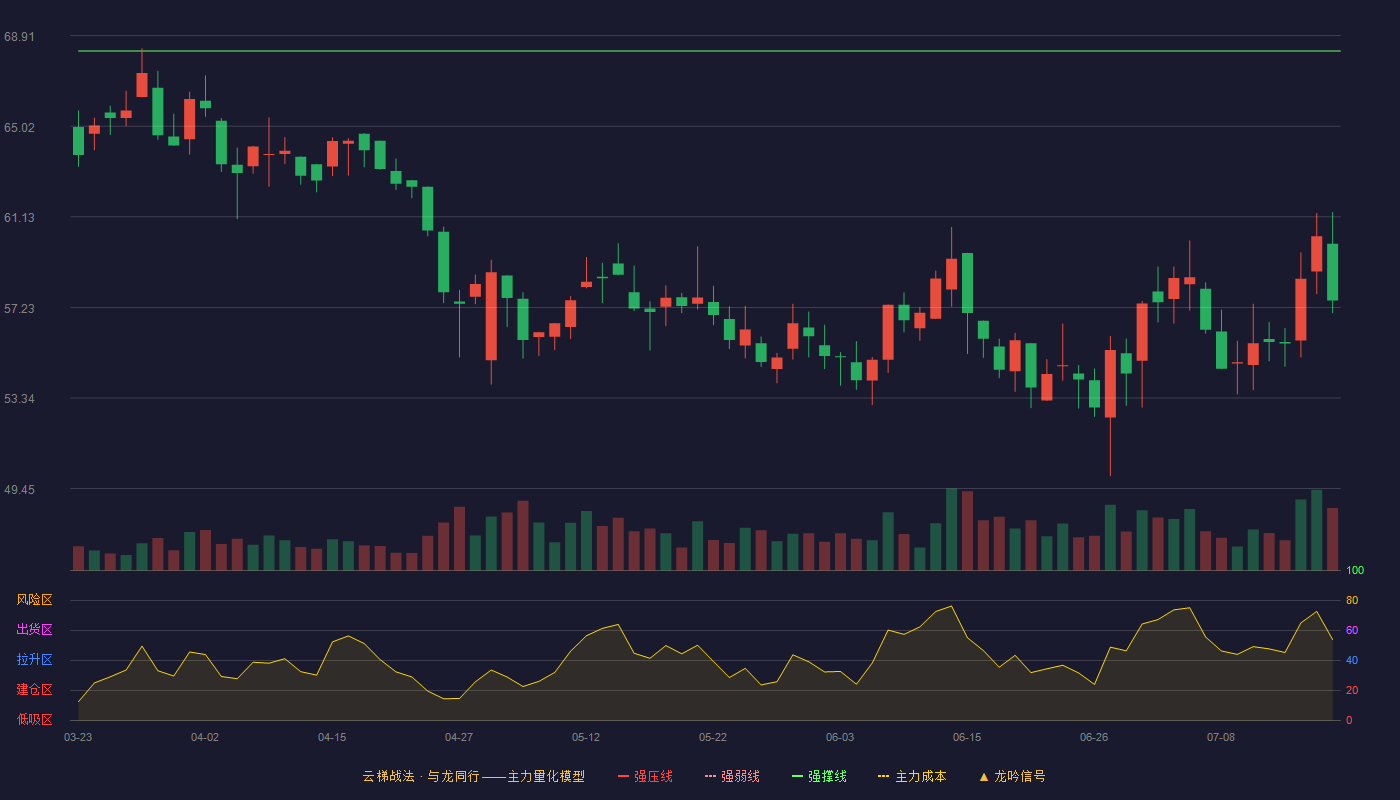Click the 61.13 price axis label

coord(19,217)
